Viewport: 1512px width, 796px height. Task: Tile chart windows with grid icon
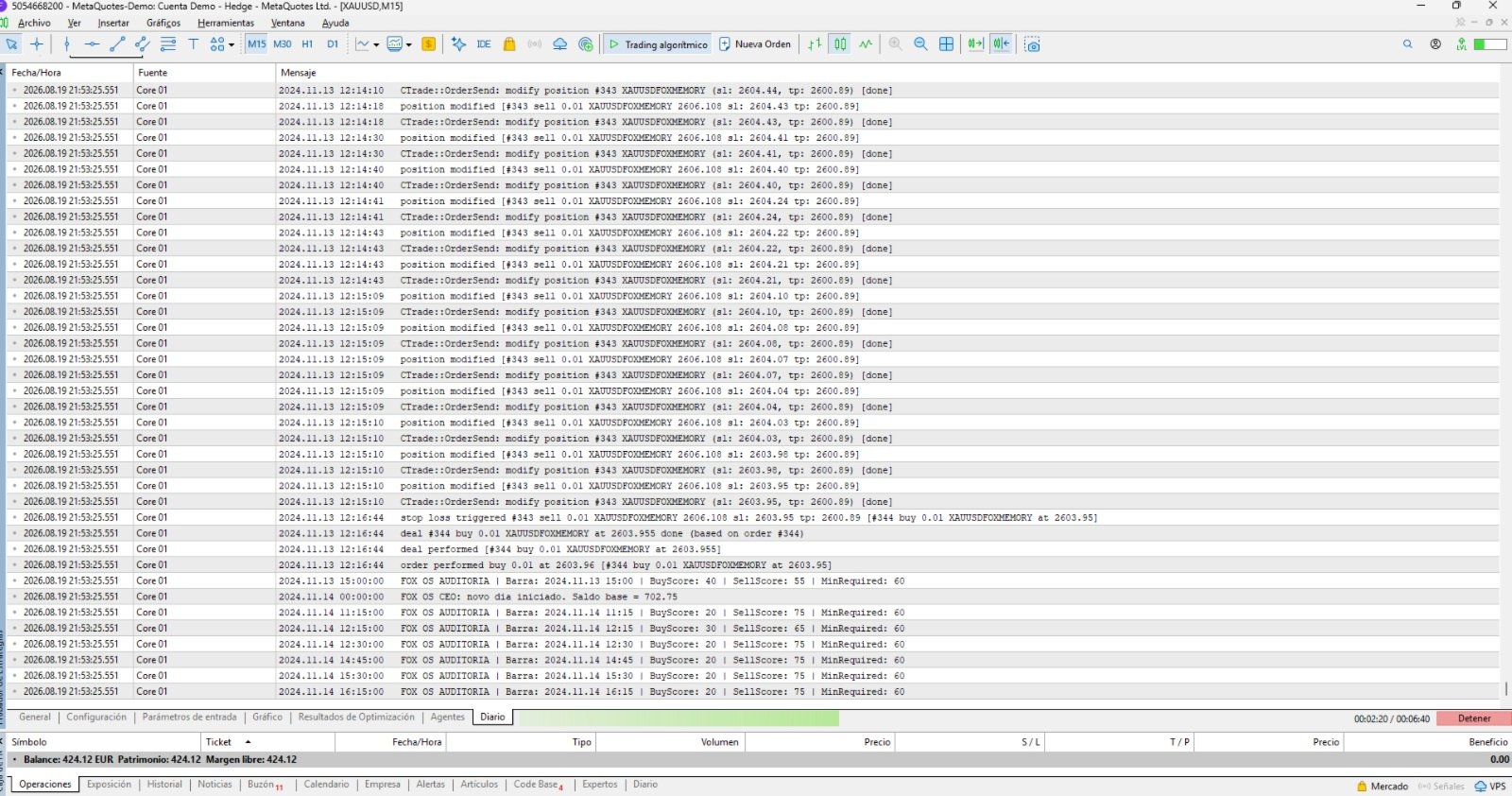(x=946, y=43)
